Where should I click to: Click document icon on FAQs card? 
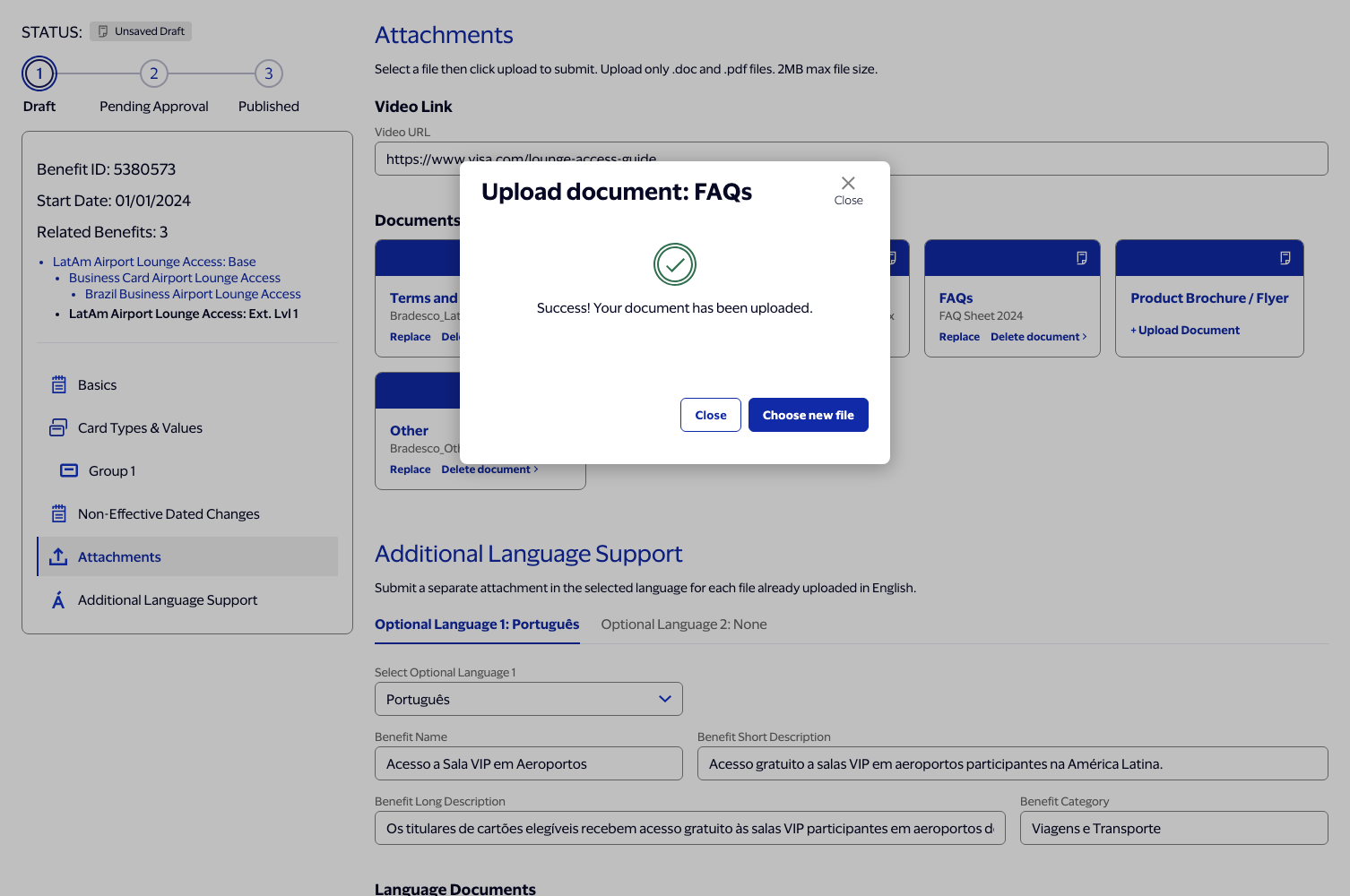pos(1082,258)
